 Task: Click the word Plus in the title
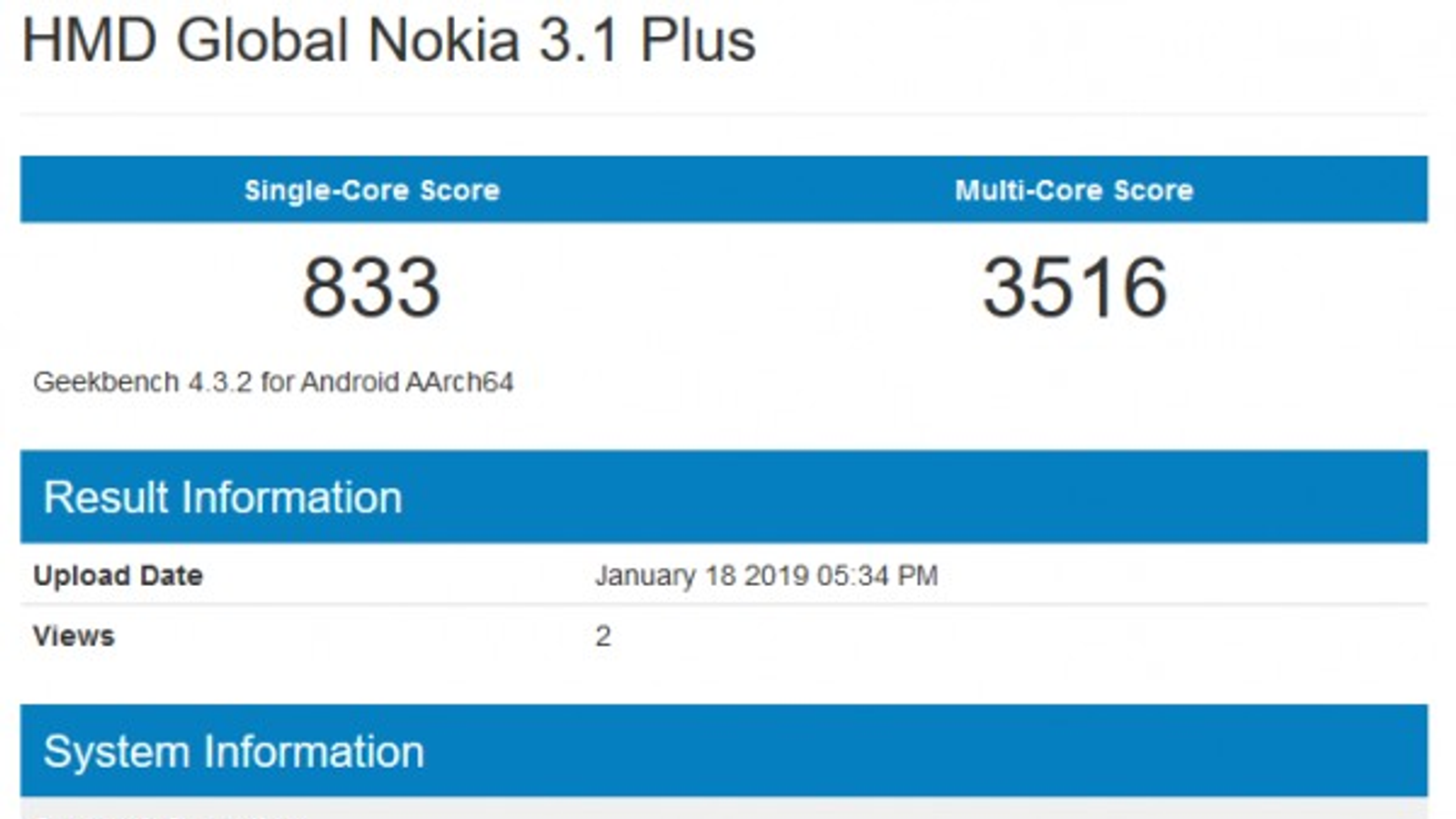point(698,41)
